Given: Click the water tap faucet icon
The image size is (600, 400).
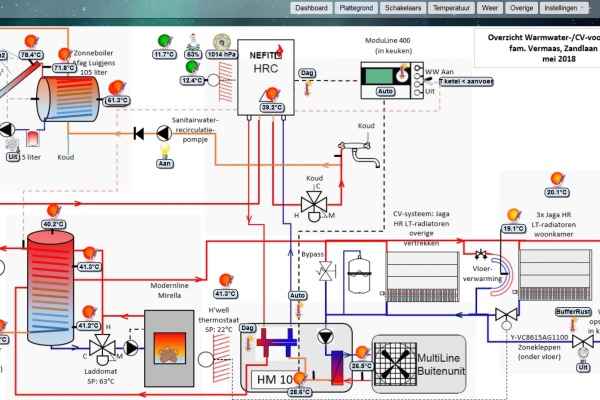Looking at the screenshot, I should [x=359, y=153].
